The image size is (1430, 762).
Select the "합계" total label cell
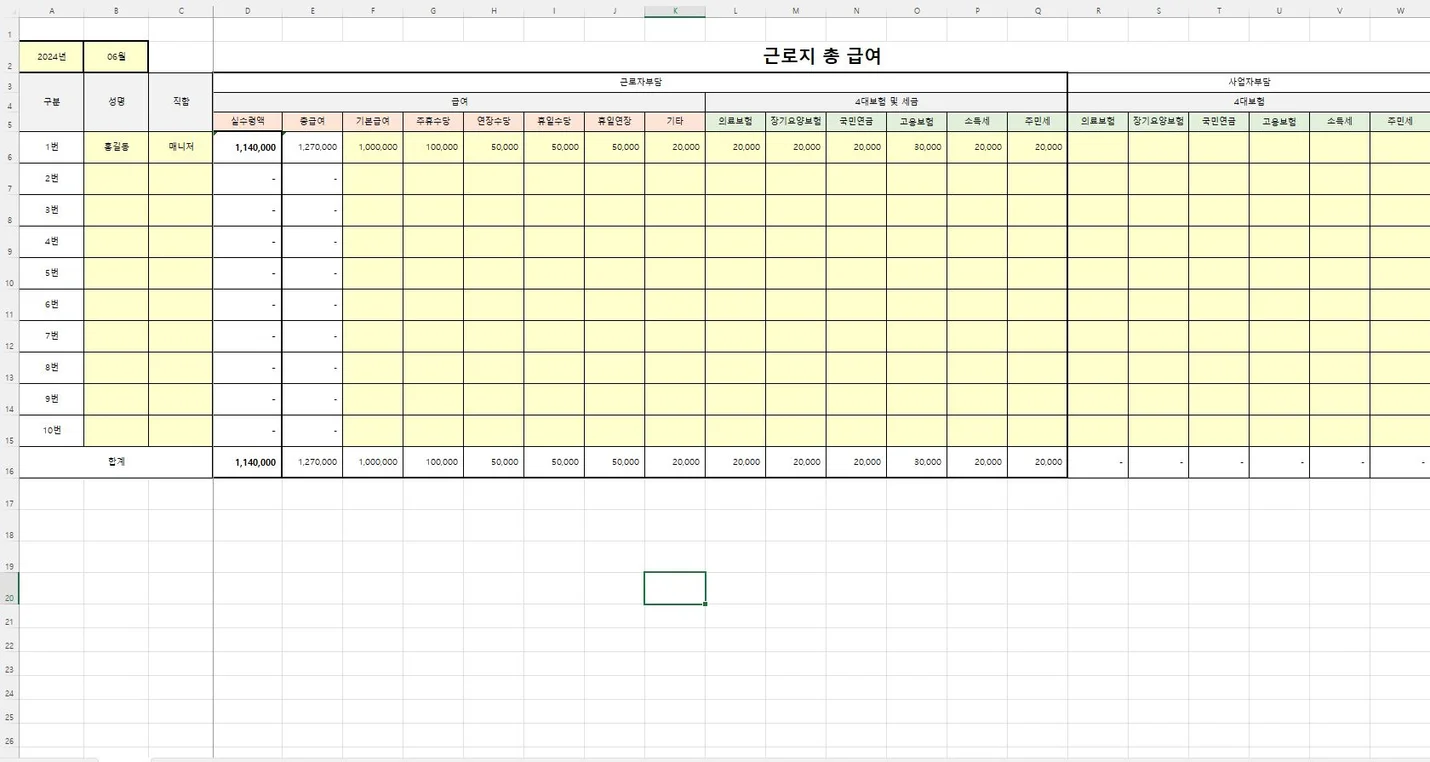(116, 462)
